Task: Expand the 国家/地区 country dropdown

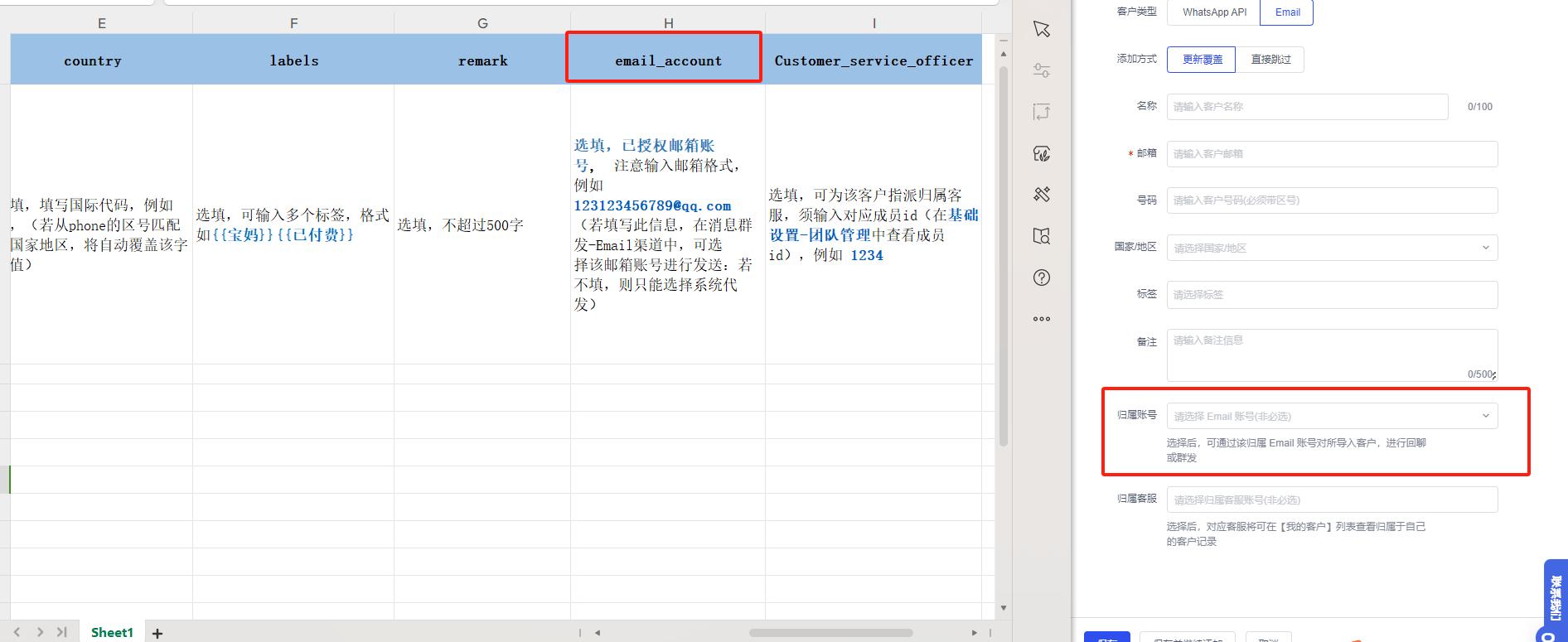Action: point(1332,248)
